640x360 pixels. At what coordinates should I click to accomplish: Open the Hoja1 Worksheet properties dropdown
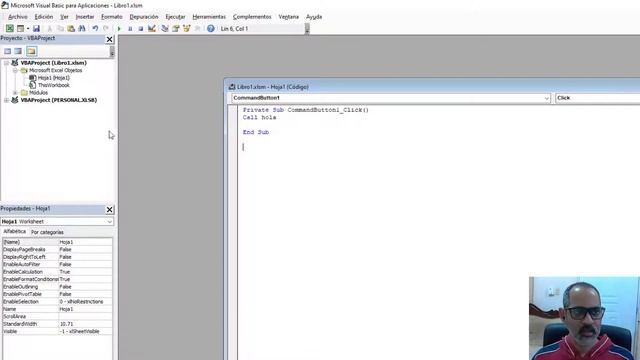click(x=109, y=222)
